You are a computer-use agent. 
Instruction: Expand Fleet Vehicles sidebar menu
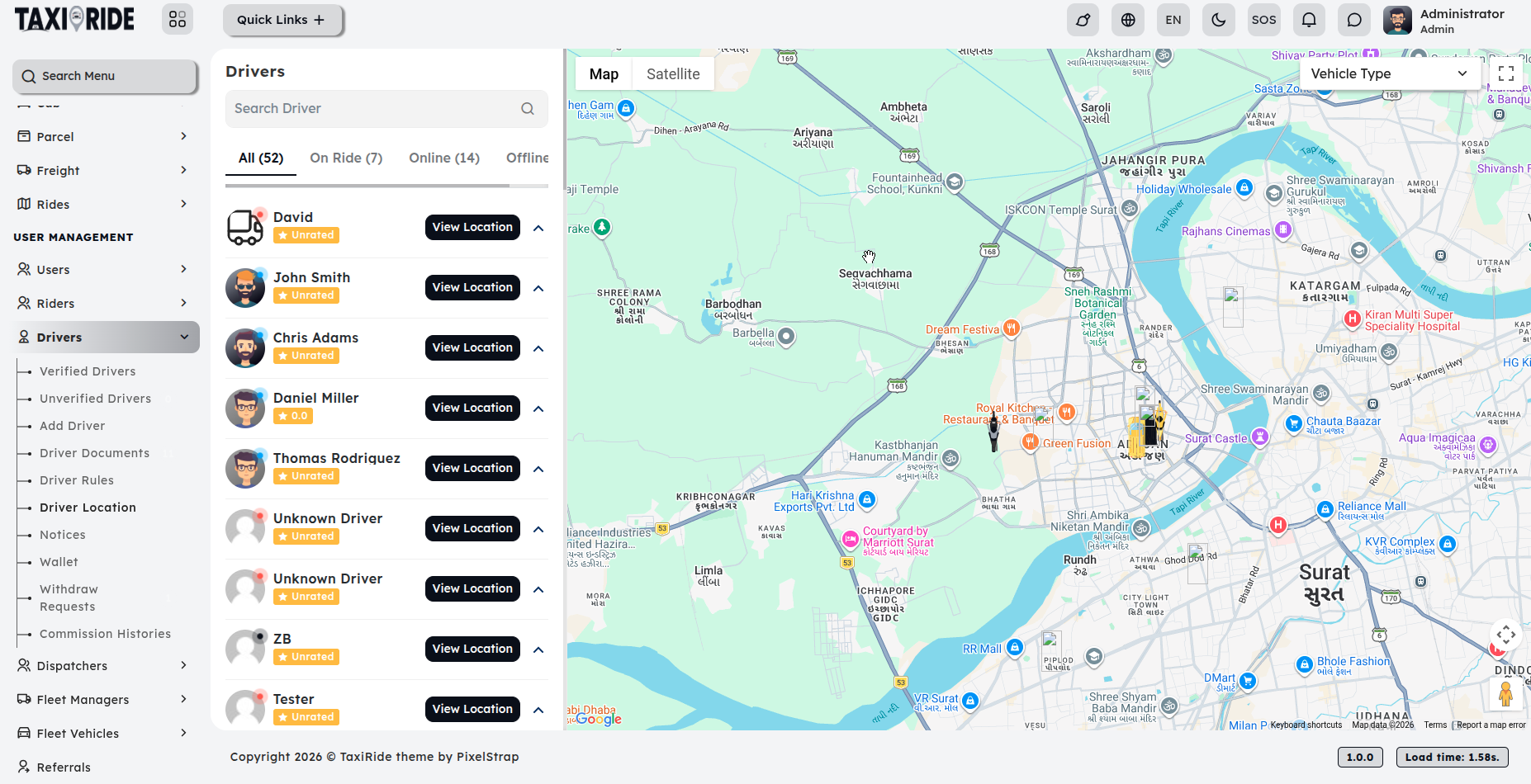pyautogui.click(x=105, y=733)
